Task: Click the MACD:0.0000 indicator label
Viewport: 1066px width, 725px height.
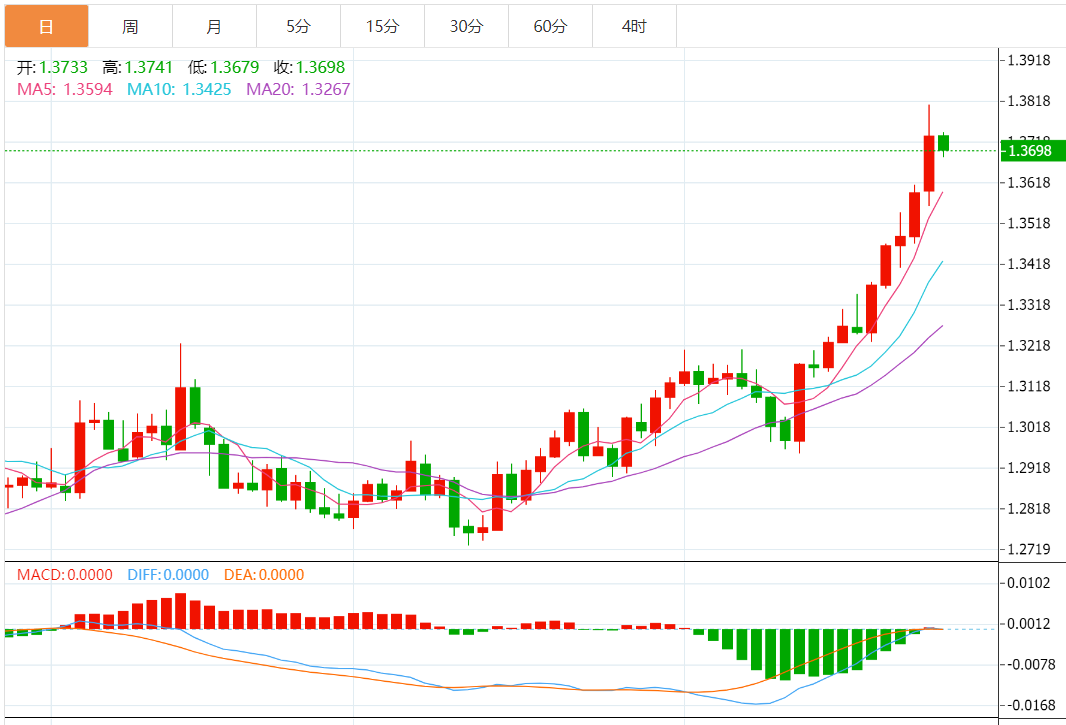Action: click(x=65, y=575)
